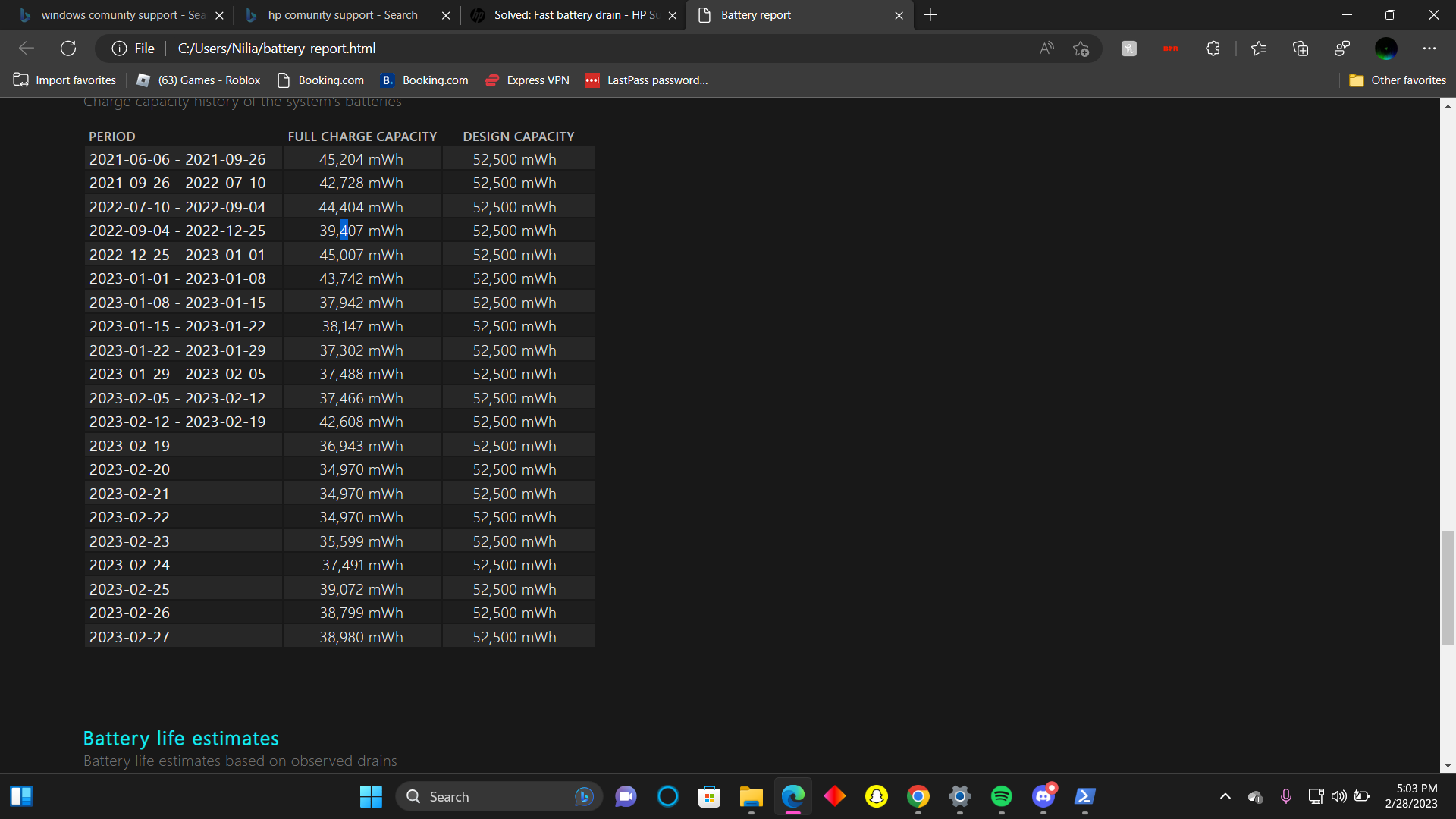Open Spotify from the taskbar
Screen dimensions: 1456x819
[x=1001, y=796]
